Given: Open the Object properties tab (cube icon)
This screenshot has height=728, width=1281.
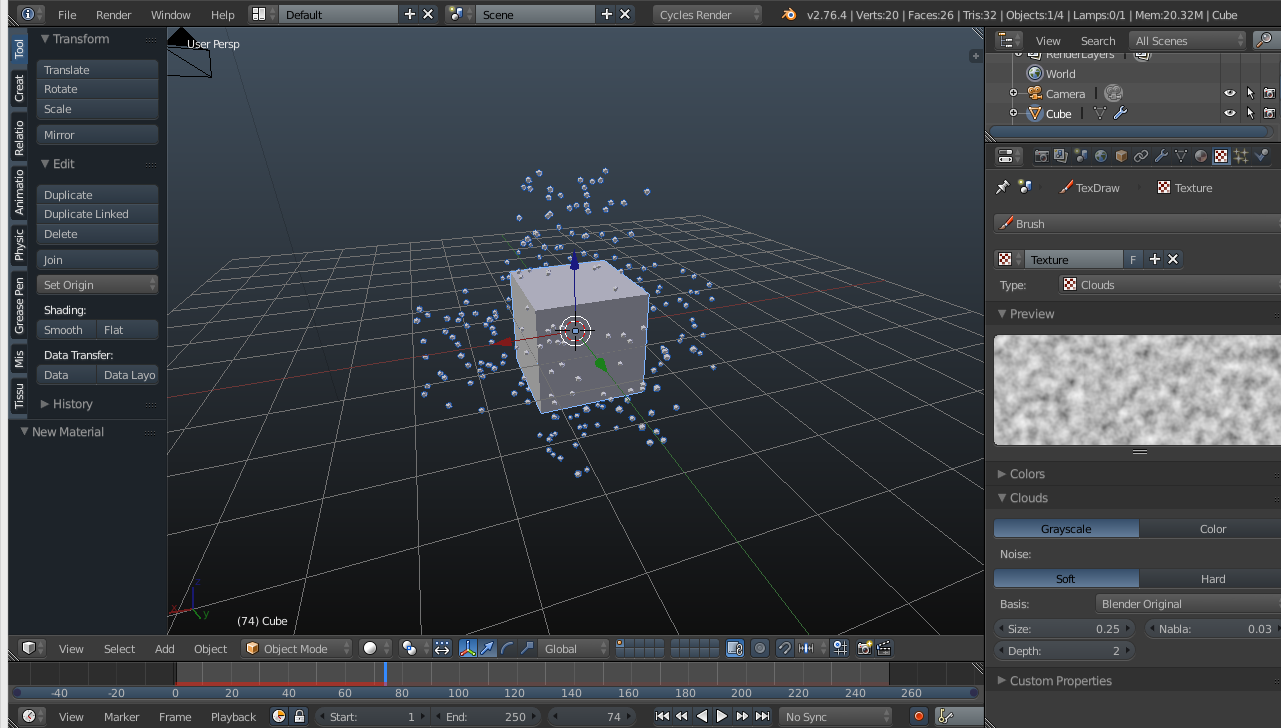Looking at the screenshot, I should pyautogui.click(x=1121, y=156).
